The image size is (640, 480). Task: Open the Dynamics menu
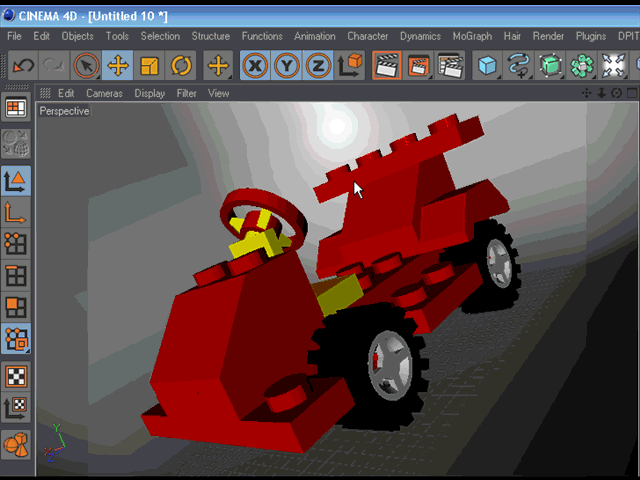[420, 36]
